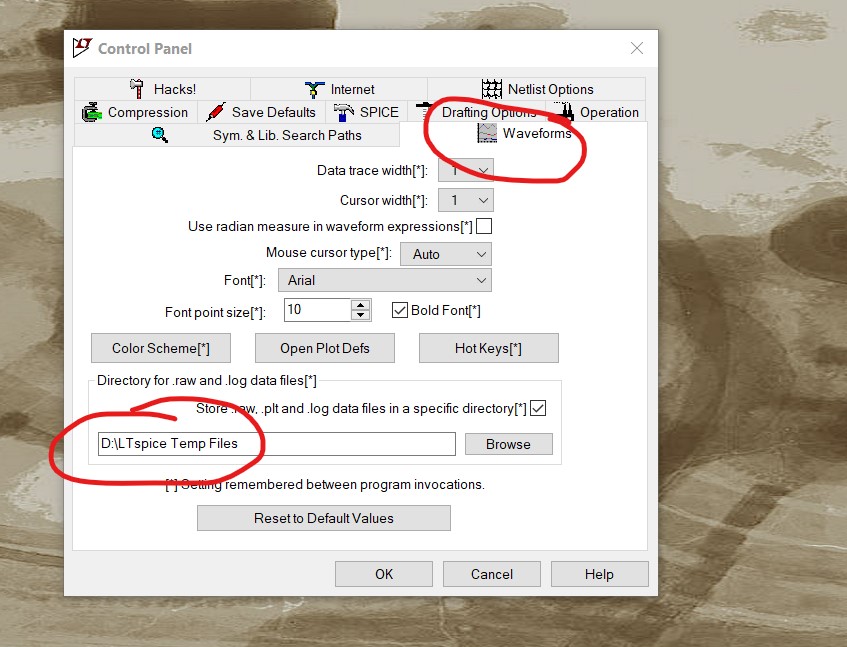
Task: Click the Internet tab icon
Action: pos(314,89)
